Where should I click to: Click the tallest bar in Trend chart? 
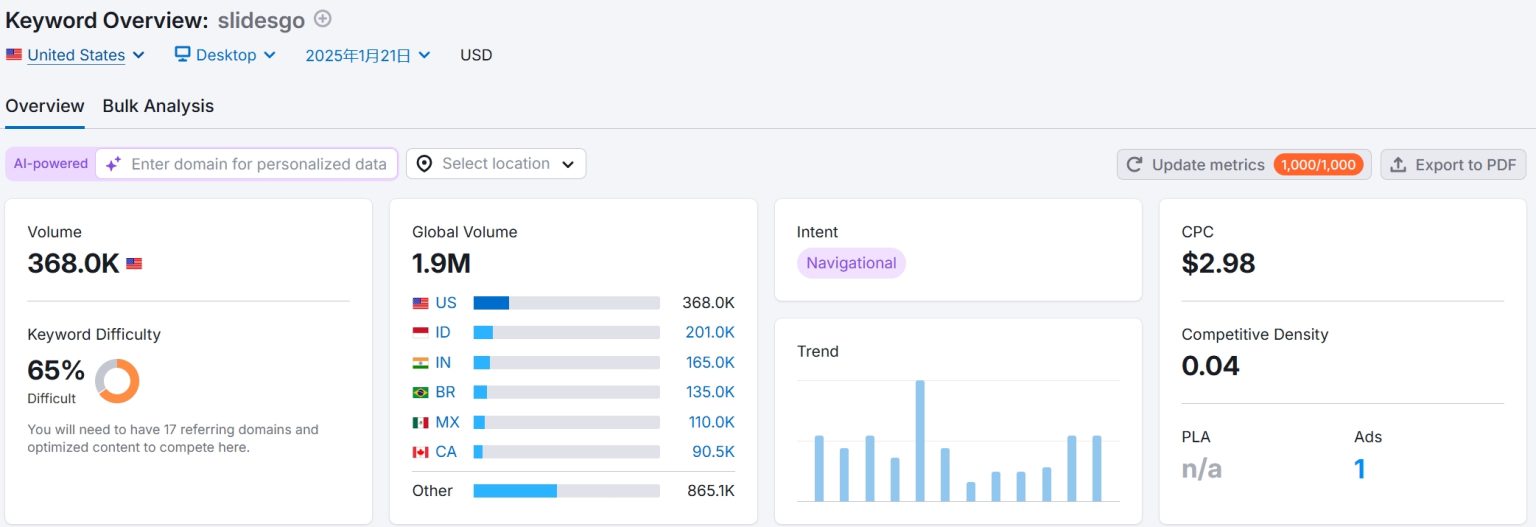tap(920, 440)
